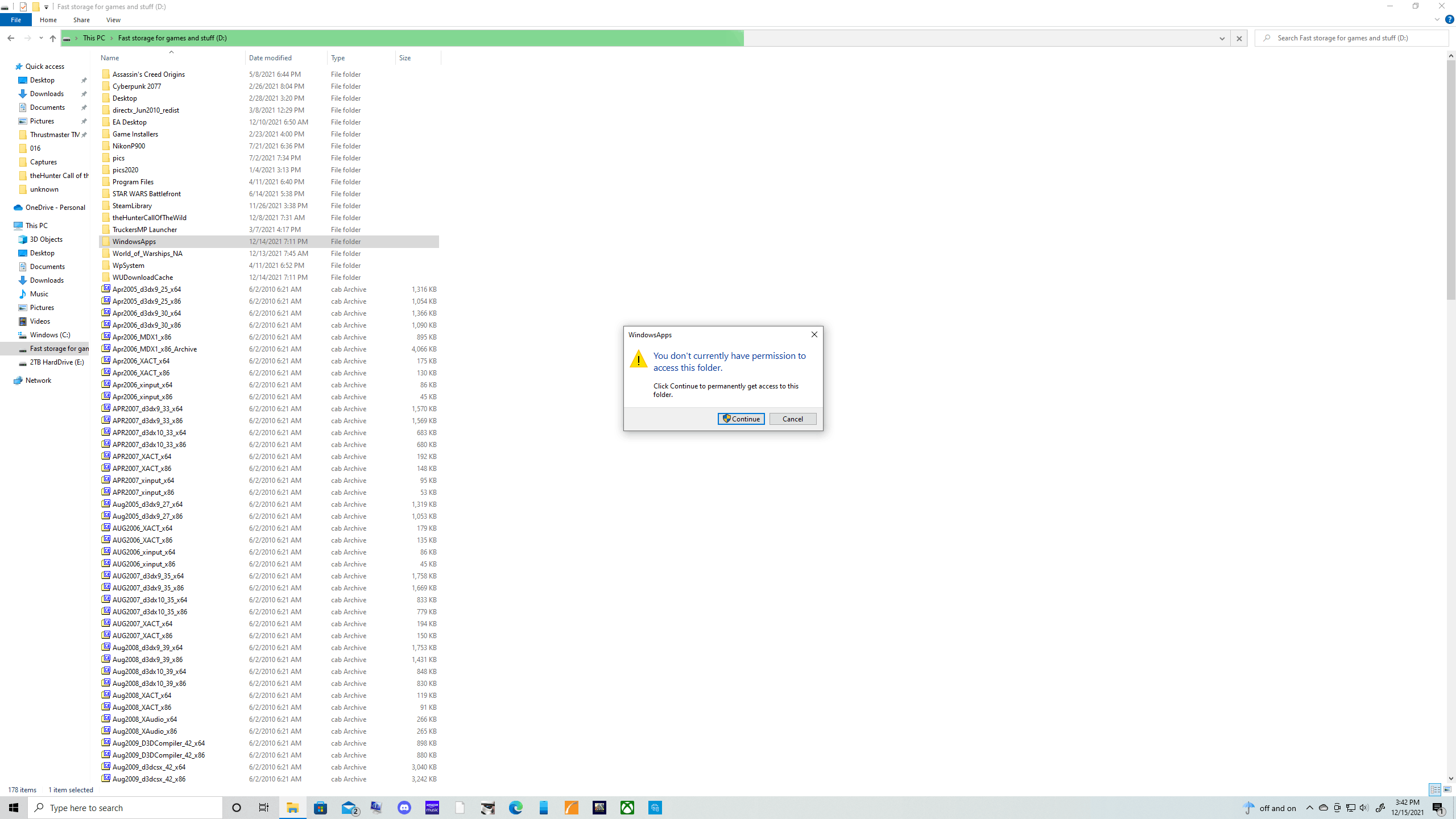The height and width of the screenshot is (819, 1456).
Task: Select the Cyberpunk 2077 folder
Action: (x=136, y=86)
